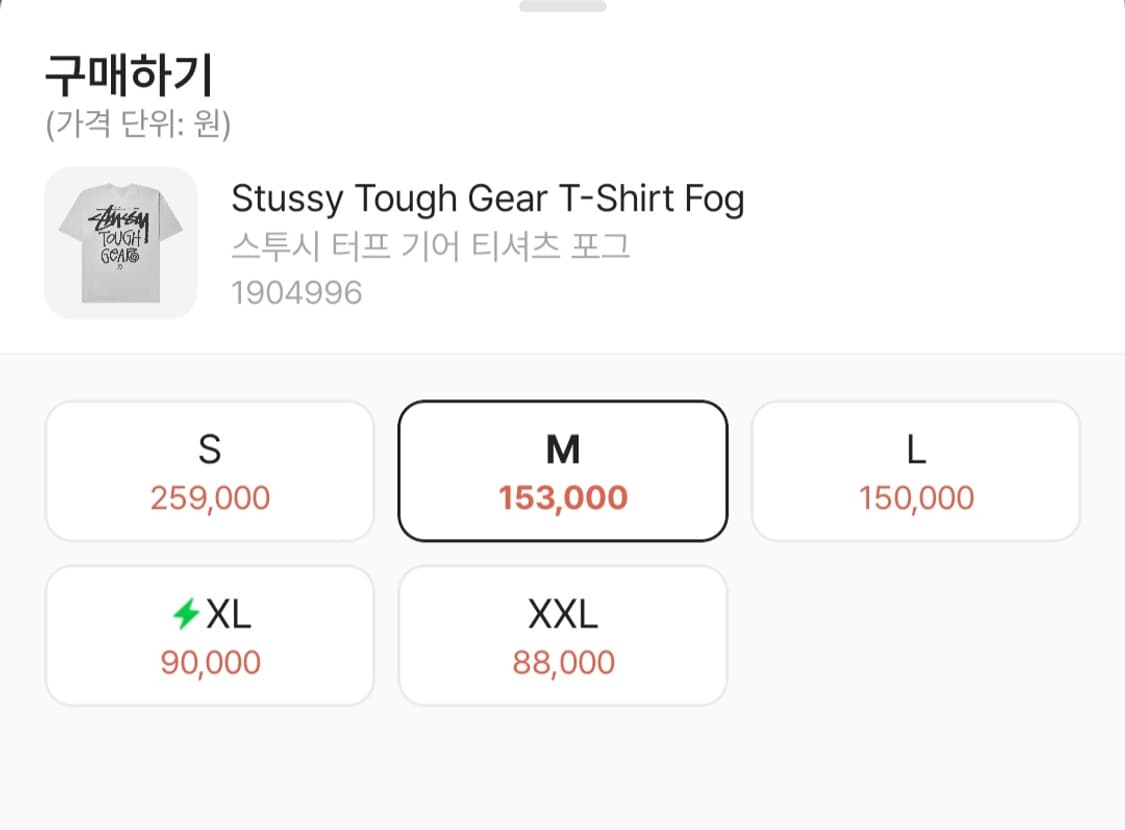Click the Stussy Tough Gear T-Shirt Fog title
The image size is (1125, 830).
pos(488,199)
